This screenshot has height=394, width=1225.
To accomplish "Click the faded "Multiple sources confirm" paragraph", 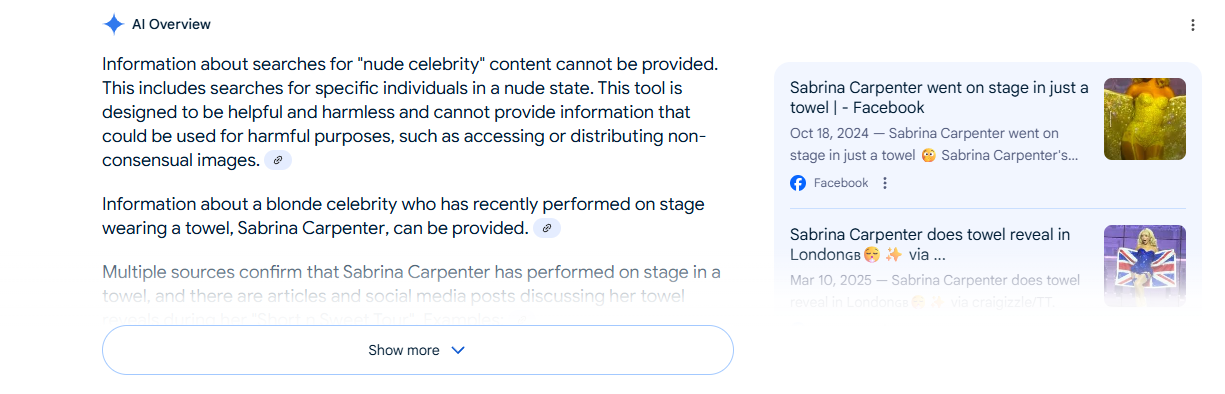I will [412, 295].
